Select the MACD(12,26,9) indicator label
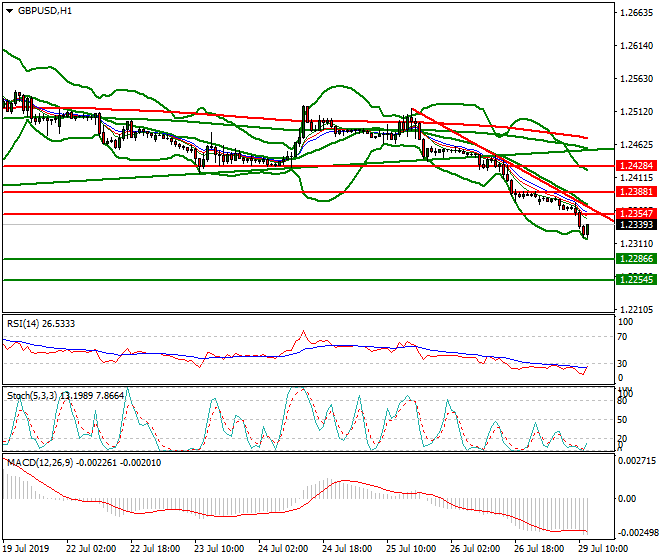 click(x=84, y=463)
